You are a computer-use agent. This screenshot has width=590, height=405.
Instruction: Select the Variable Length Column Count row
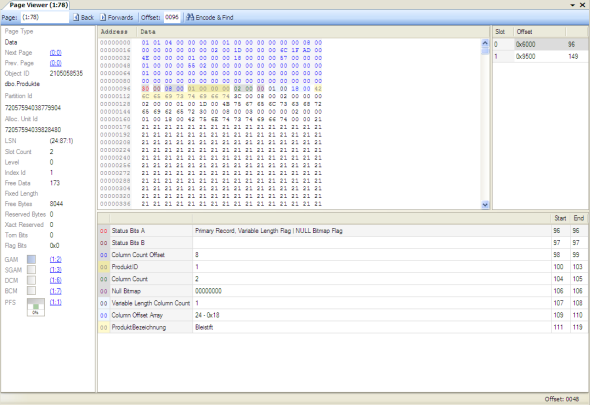pyautogui.click(x=343, y=303)
